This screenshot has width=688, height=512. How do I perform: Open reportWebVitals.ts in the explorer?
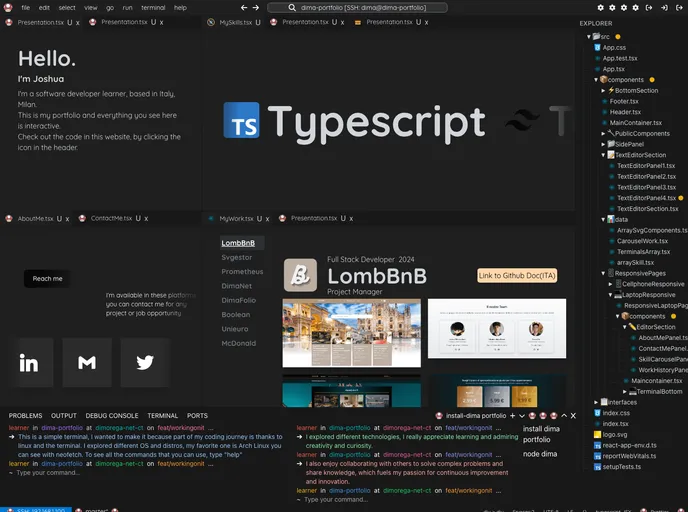pos(629,456)
